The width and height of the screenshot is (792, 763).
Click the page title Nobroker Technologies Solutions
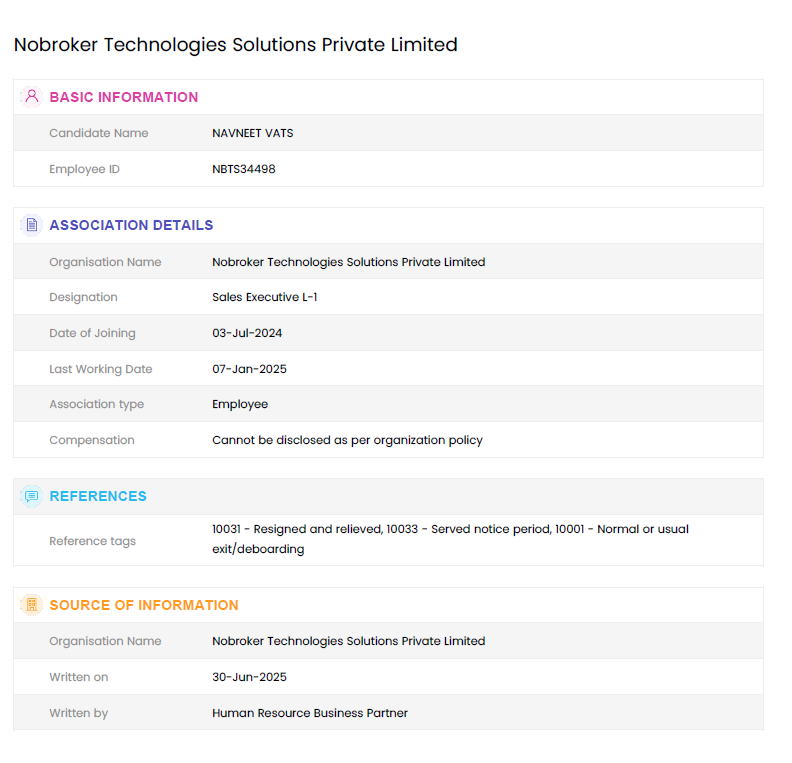pos(235,45)
